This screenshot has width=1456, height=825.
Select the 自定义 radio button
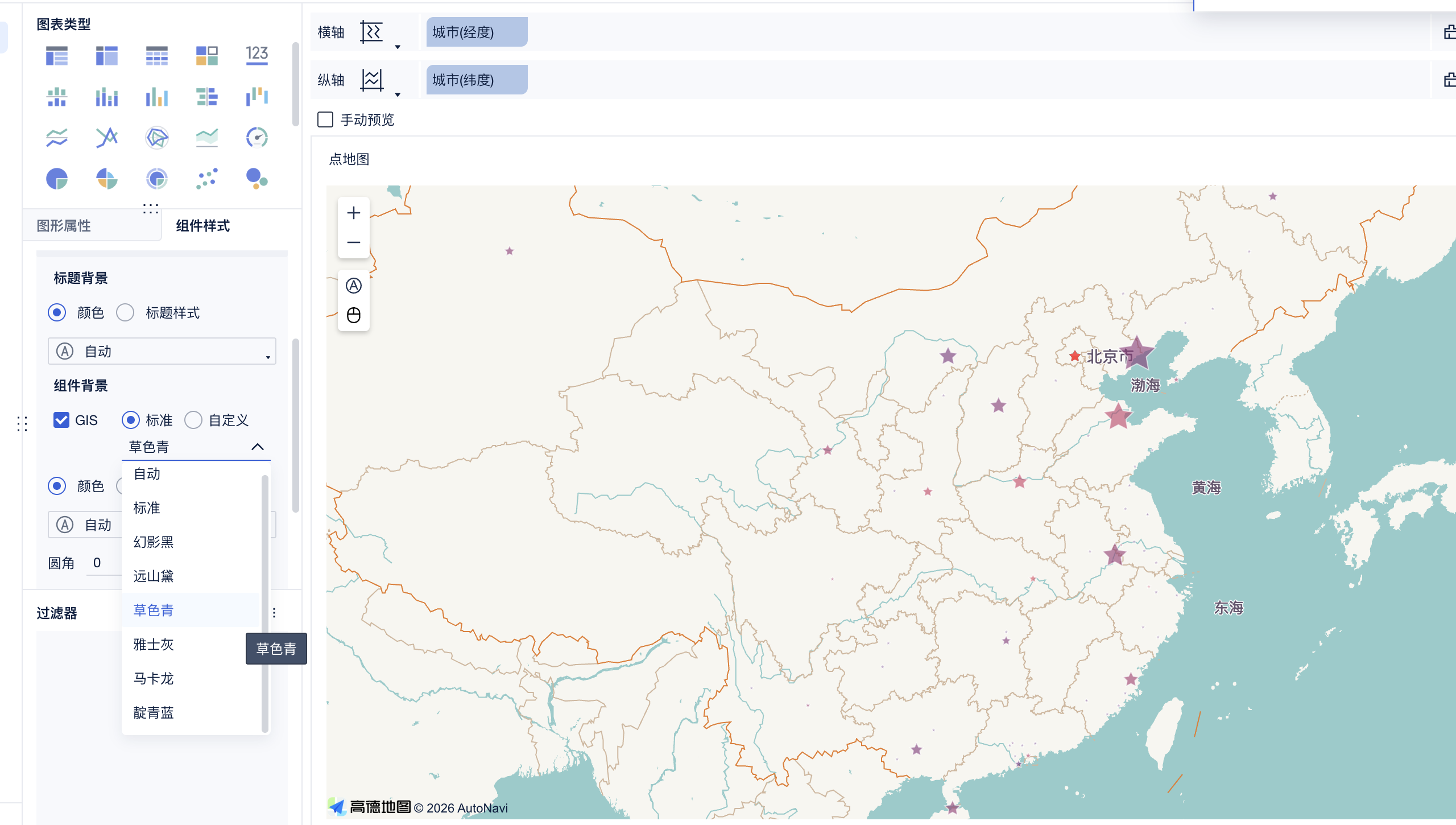coord(193,420)
